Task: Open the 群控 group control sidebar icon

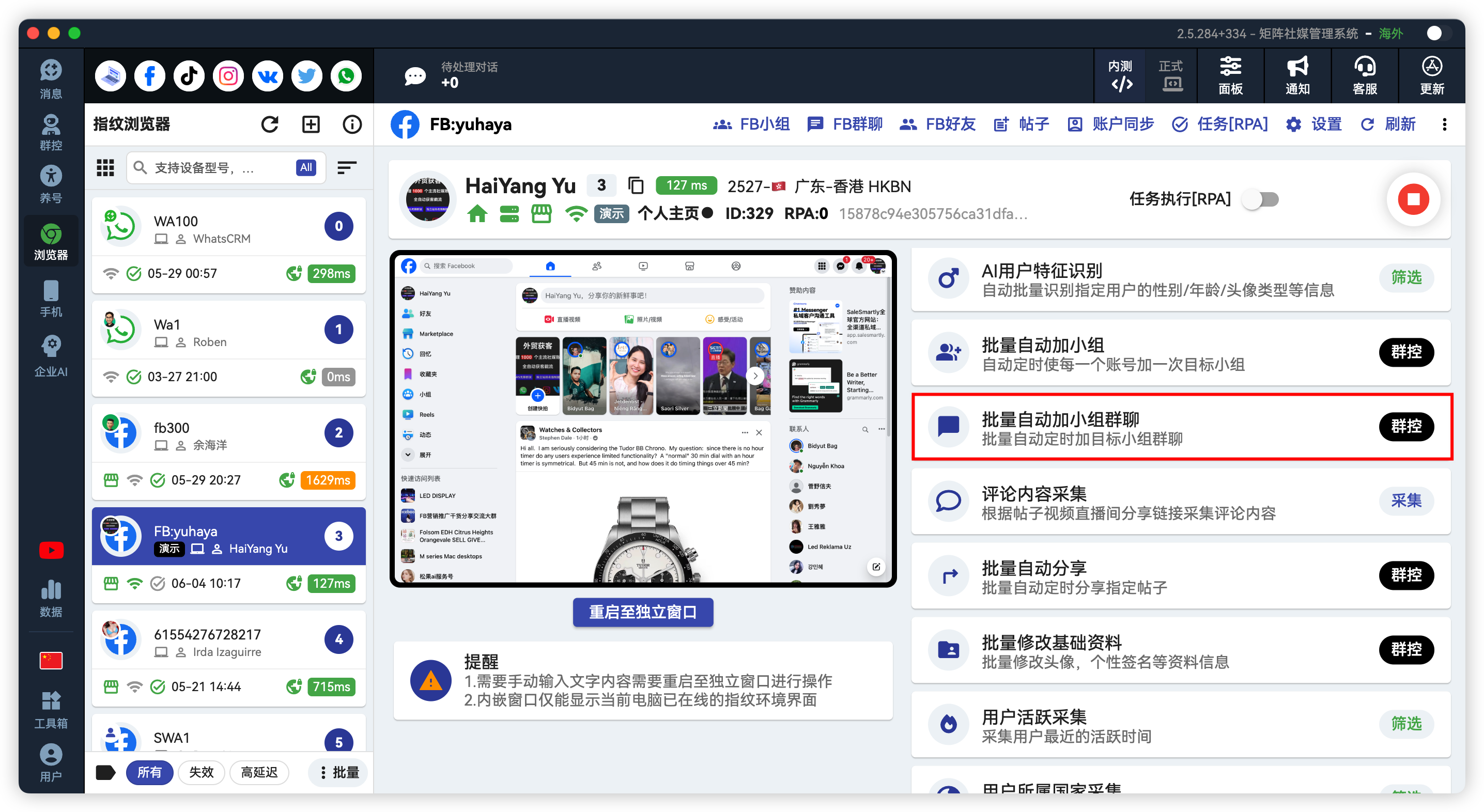Action: pos(51,132)
